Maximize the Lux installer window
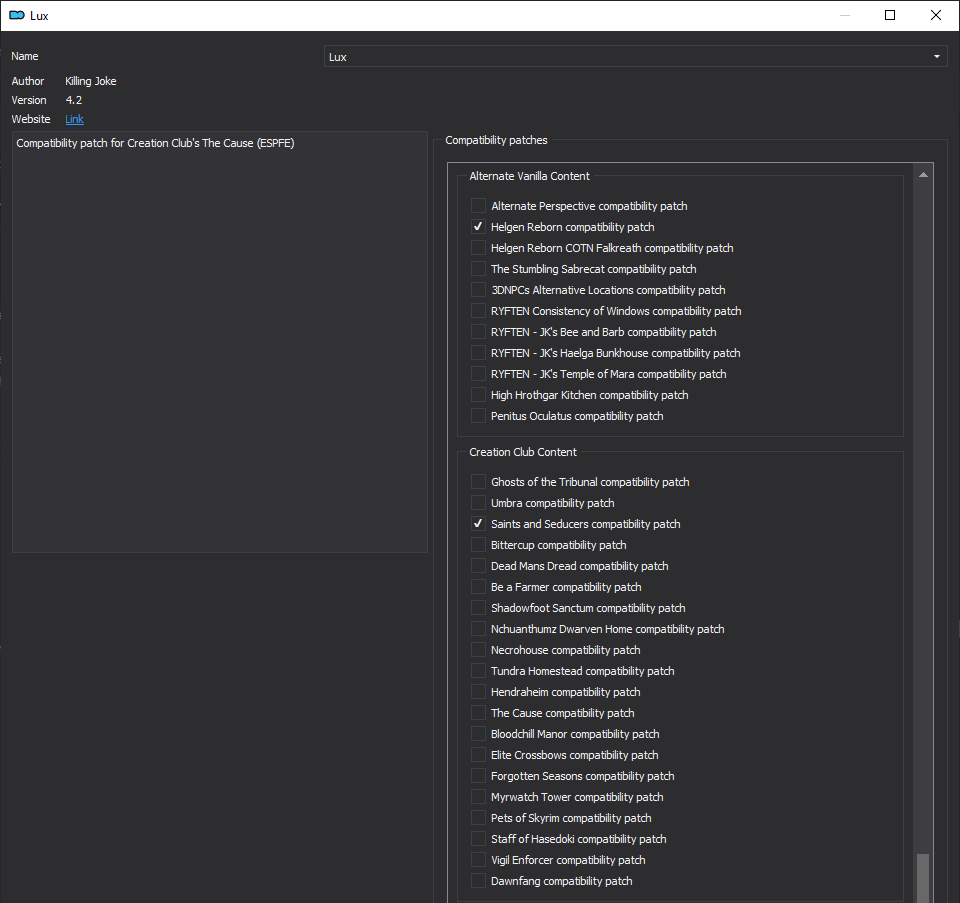The height and width of the screenshot is (903, 960). click(x=890, y=15)
